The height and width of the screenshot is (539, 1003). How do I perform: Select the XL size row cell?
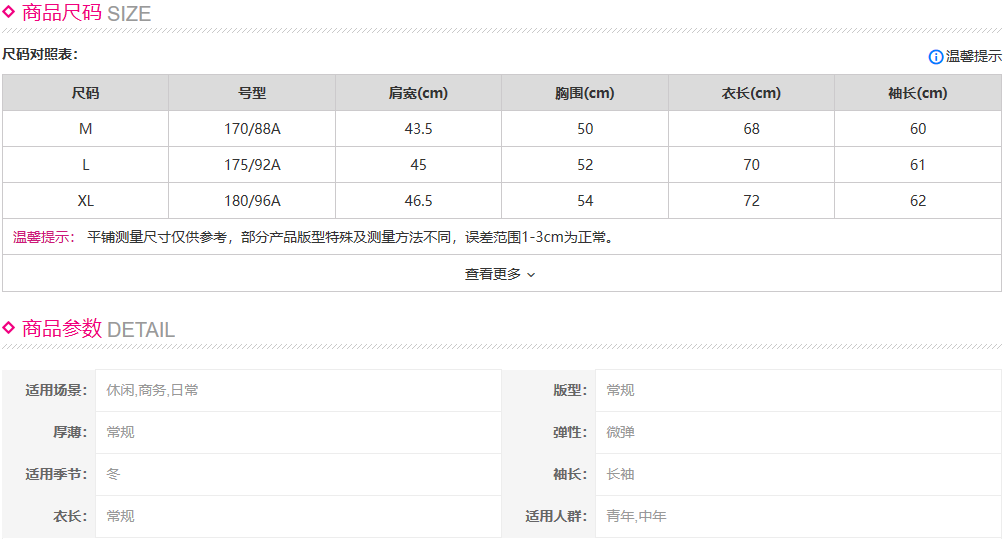[x=85, y=201]
